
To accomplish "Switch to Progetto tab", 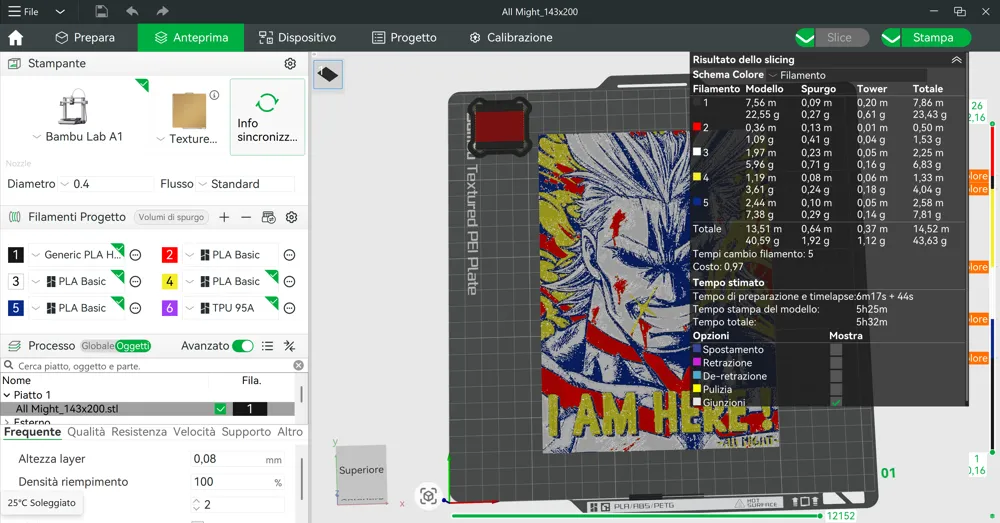I will (404, 38).
